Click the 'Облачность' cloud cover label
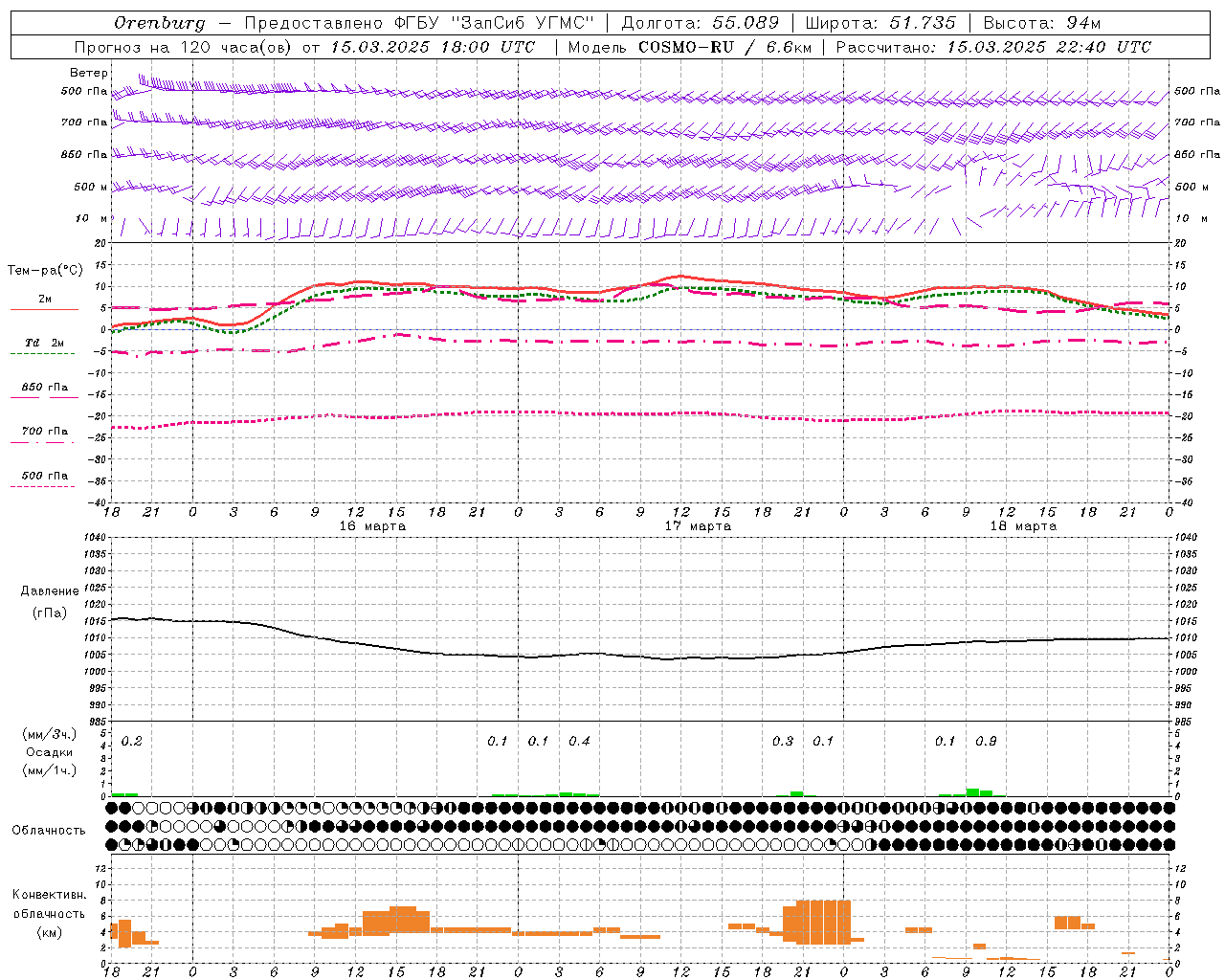Image resolution: width=1225 pixels, height=980 pixels. [x=49, y=831]
